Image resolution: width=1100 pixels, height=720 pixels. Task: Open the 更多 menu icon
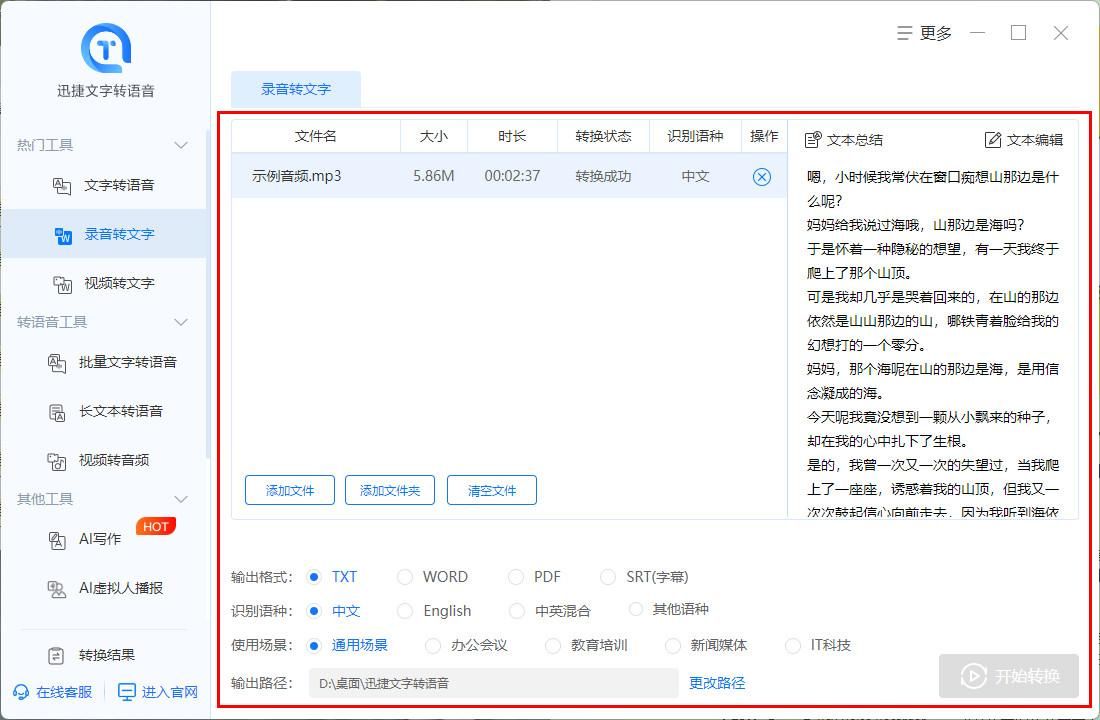pyautogui.click(x=905, y=33)
